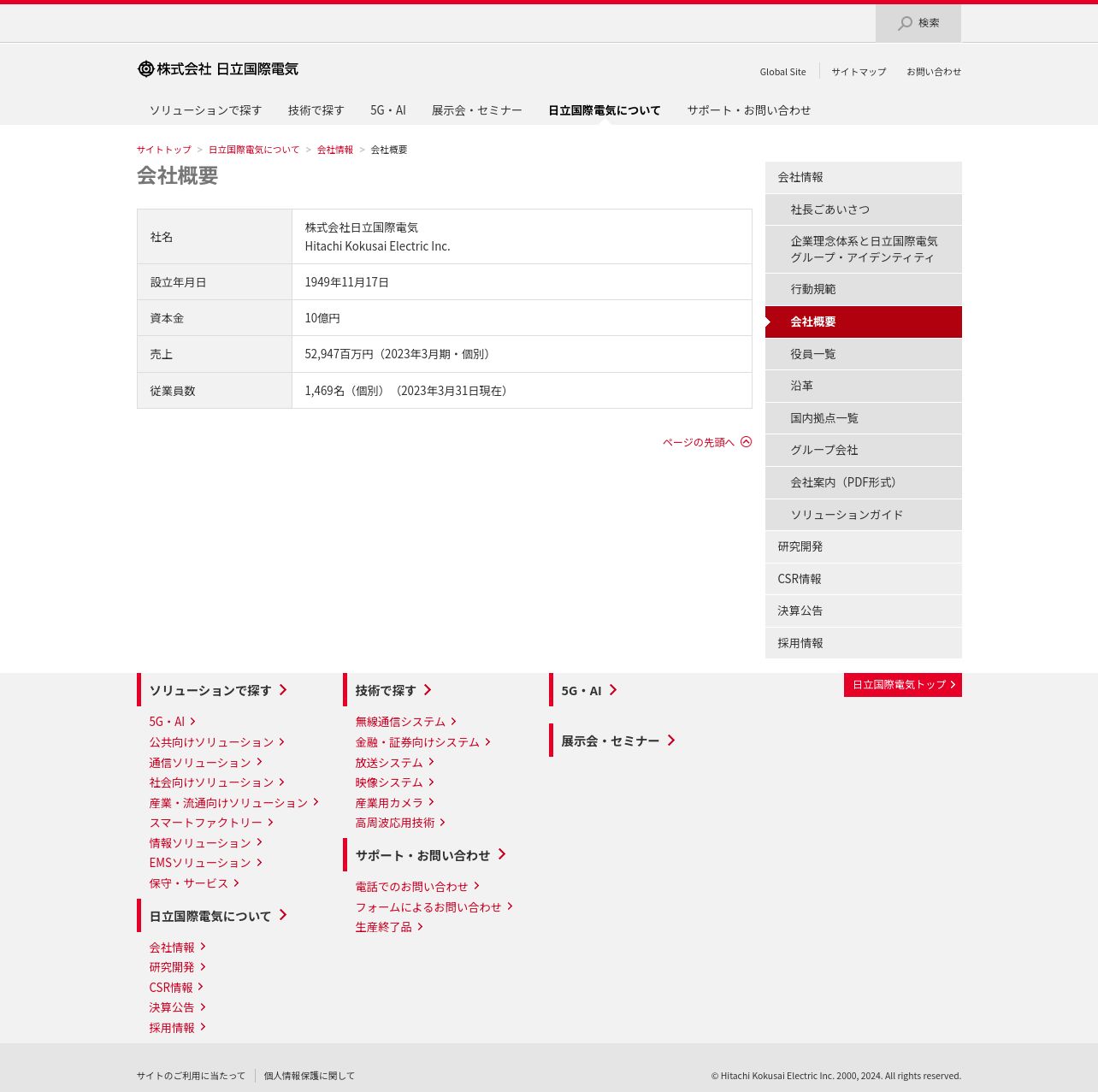This screenshot has width=1098, height=1092.
Task: Click the page-top circular arrow icon
Action: [746, 442]
